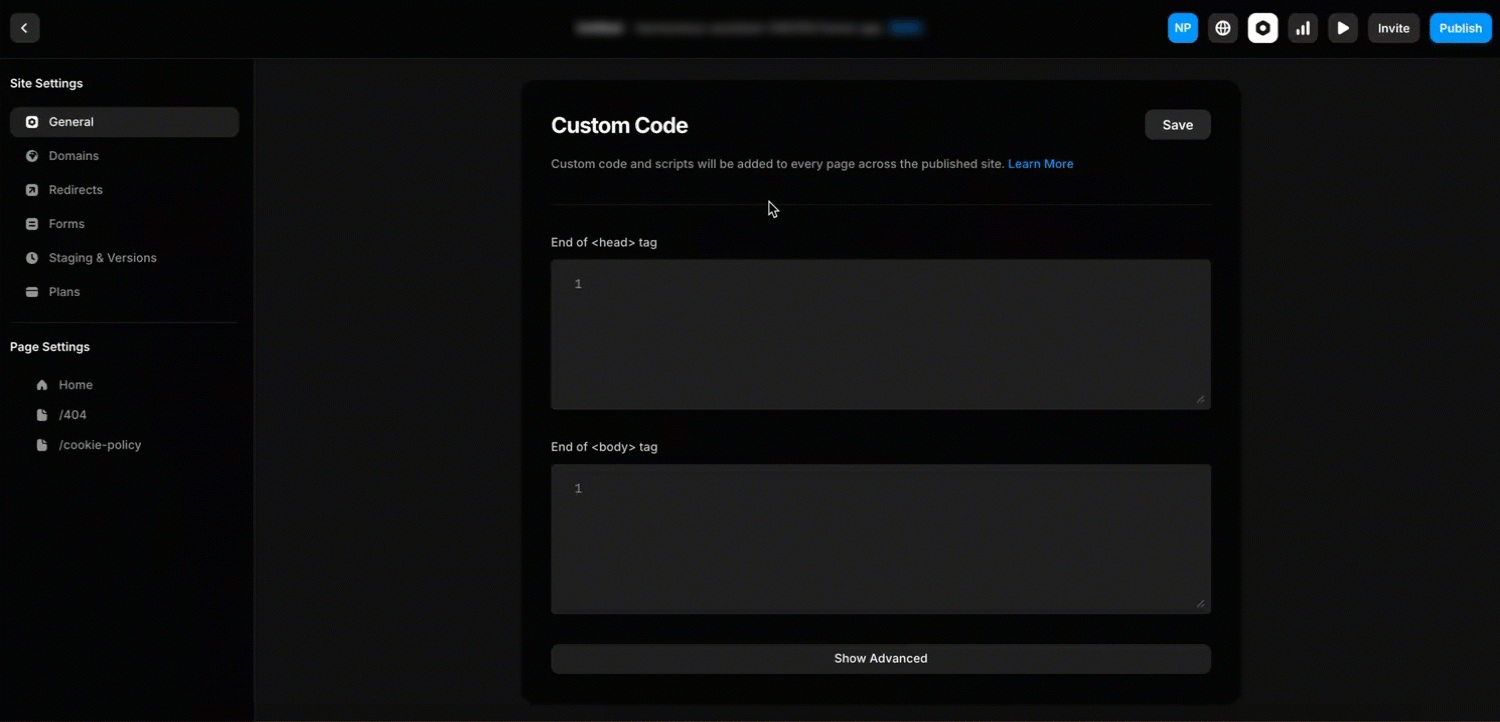Invite a collaborator

click(1393, 27)
